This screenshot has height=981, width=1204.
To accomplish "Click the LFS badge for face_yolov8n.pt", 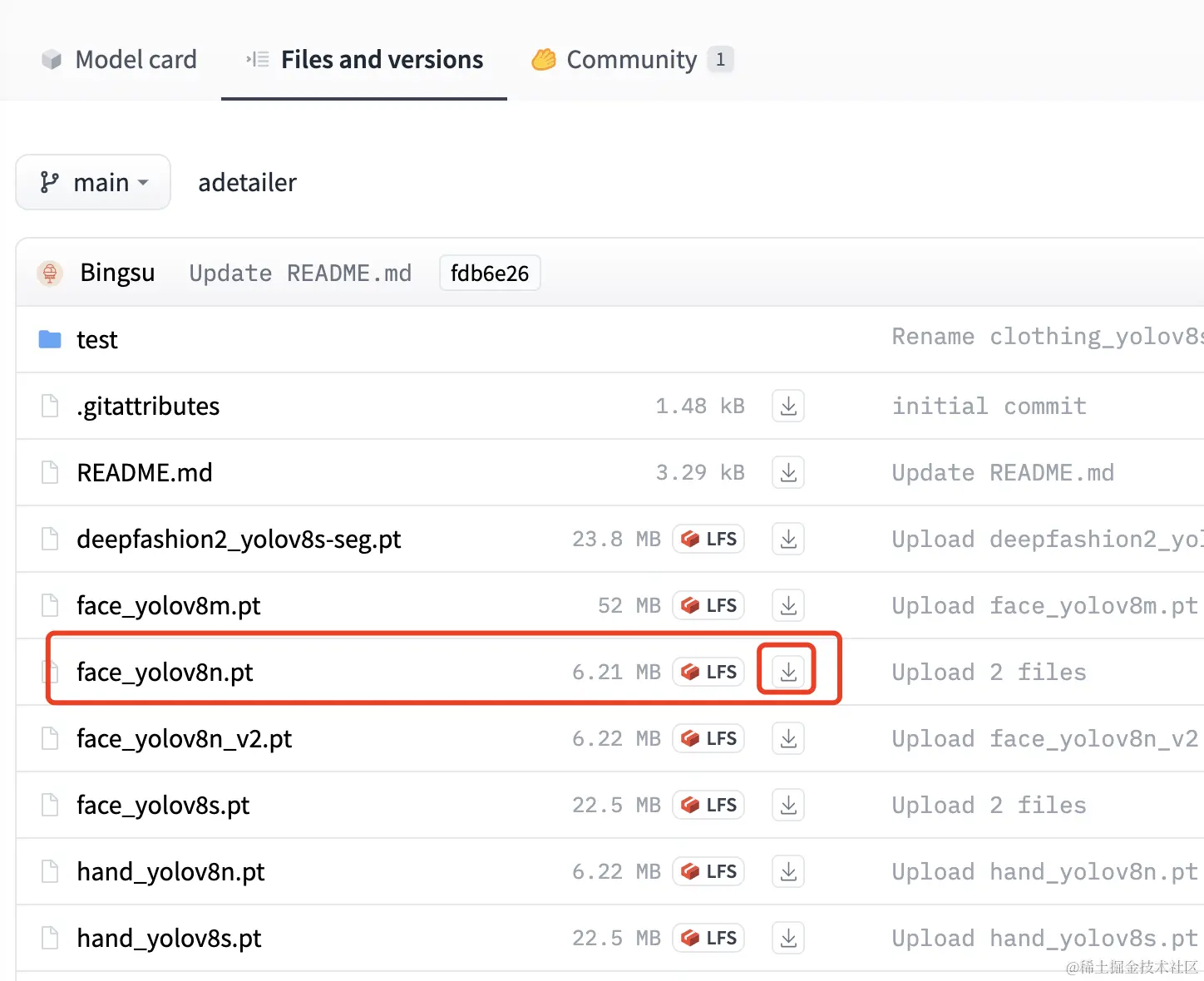I will [708, 672].
